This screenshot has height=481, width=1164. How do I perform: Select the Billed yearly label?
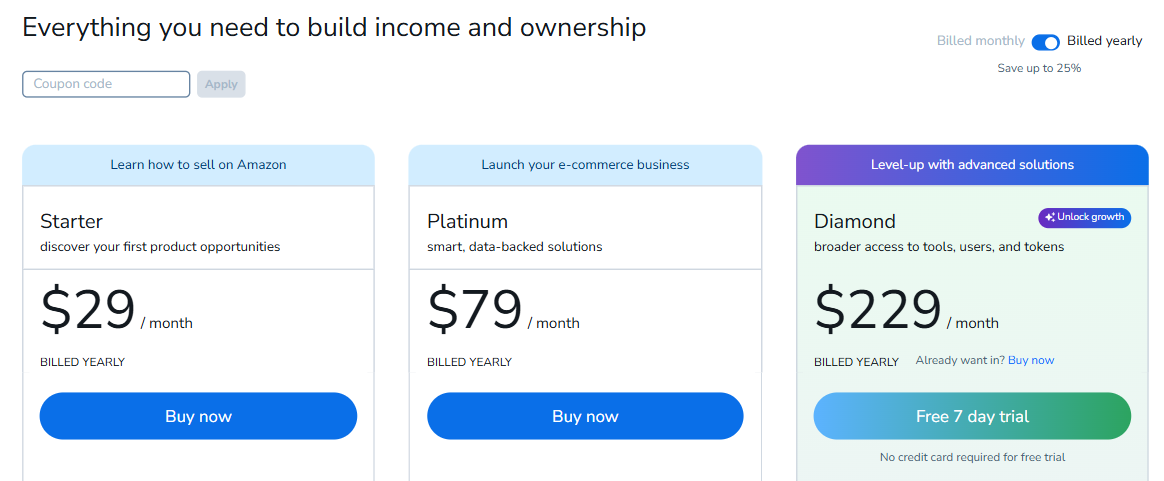pos(1104,41)
